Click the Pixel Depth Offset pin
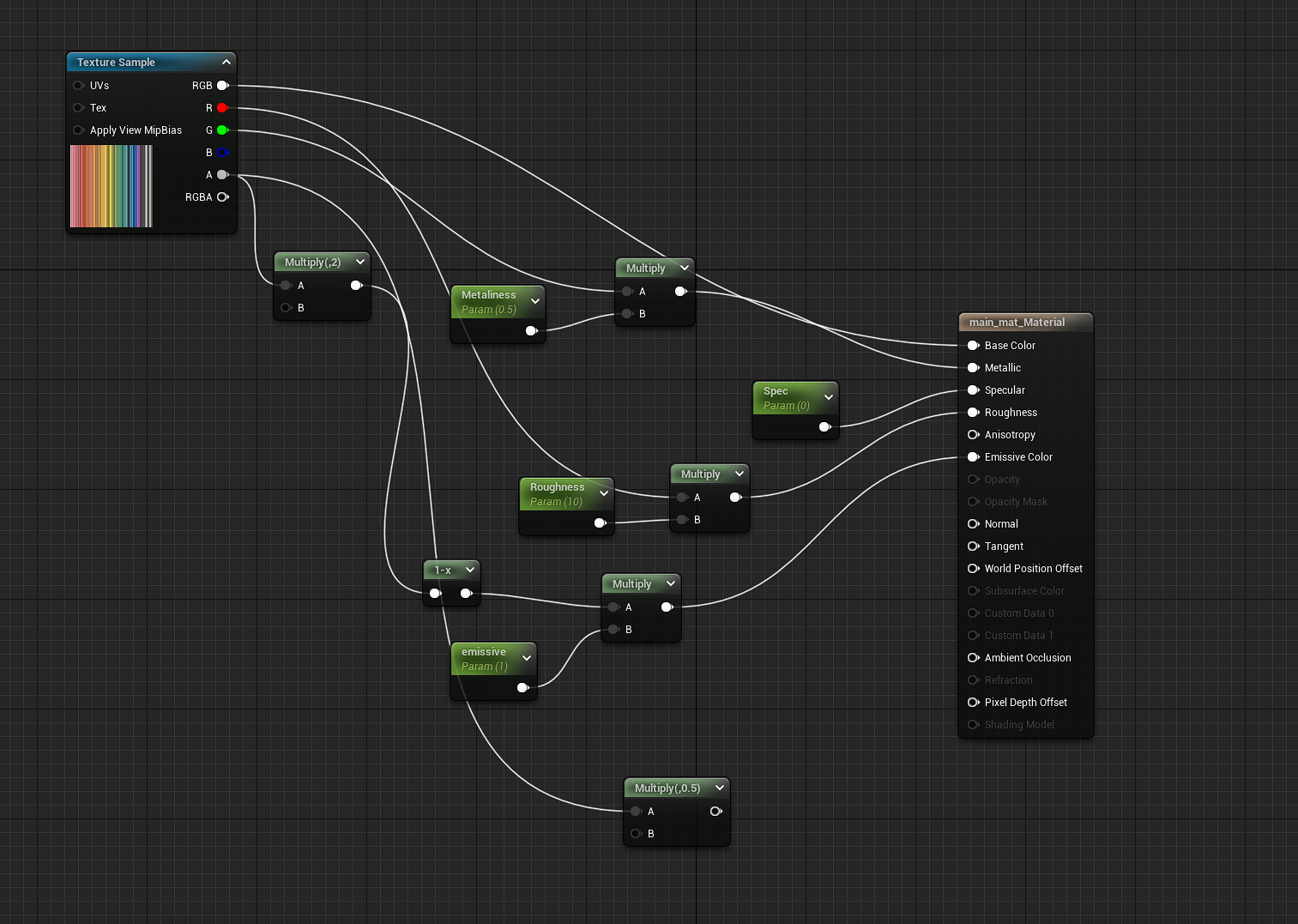The image size is (1298, 924). pyautogui.click(x=974, y=703)
